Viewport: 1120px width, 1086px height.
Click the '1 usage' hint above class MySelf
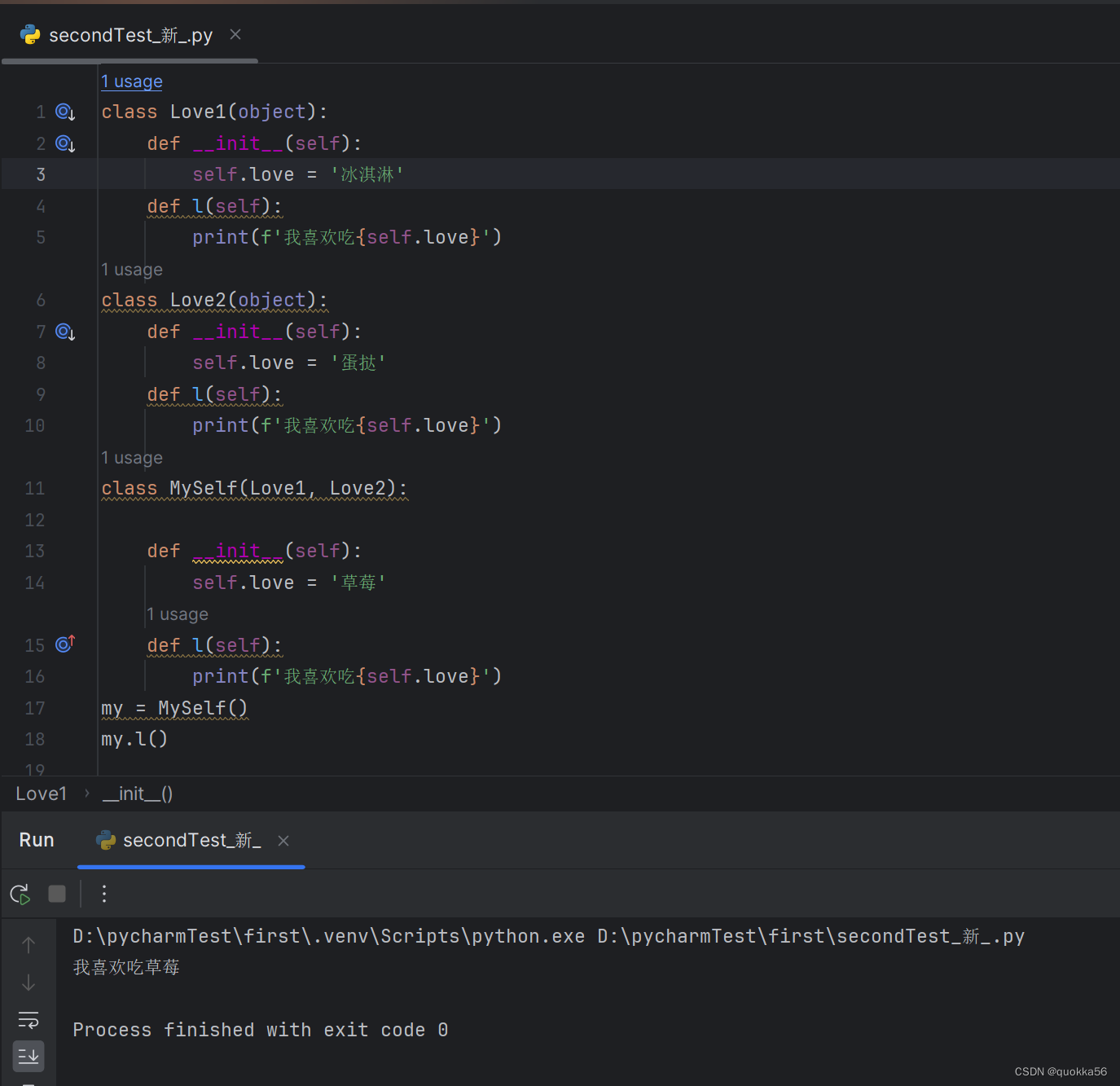click(132, 458)
